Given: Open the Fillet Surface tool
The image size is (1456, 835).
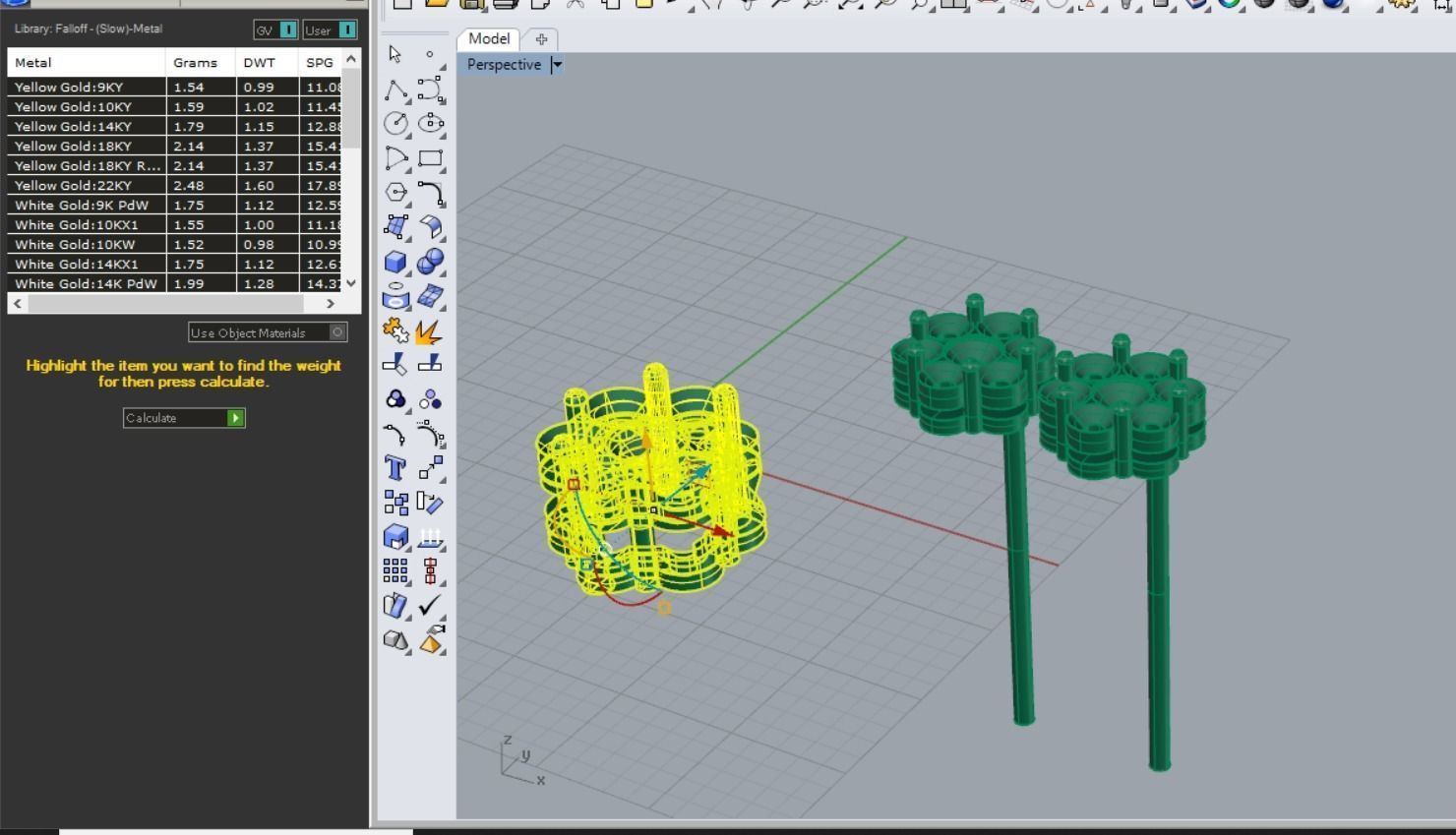Looking at the screenshot, I should [430, 227].
